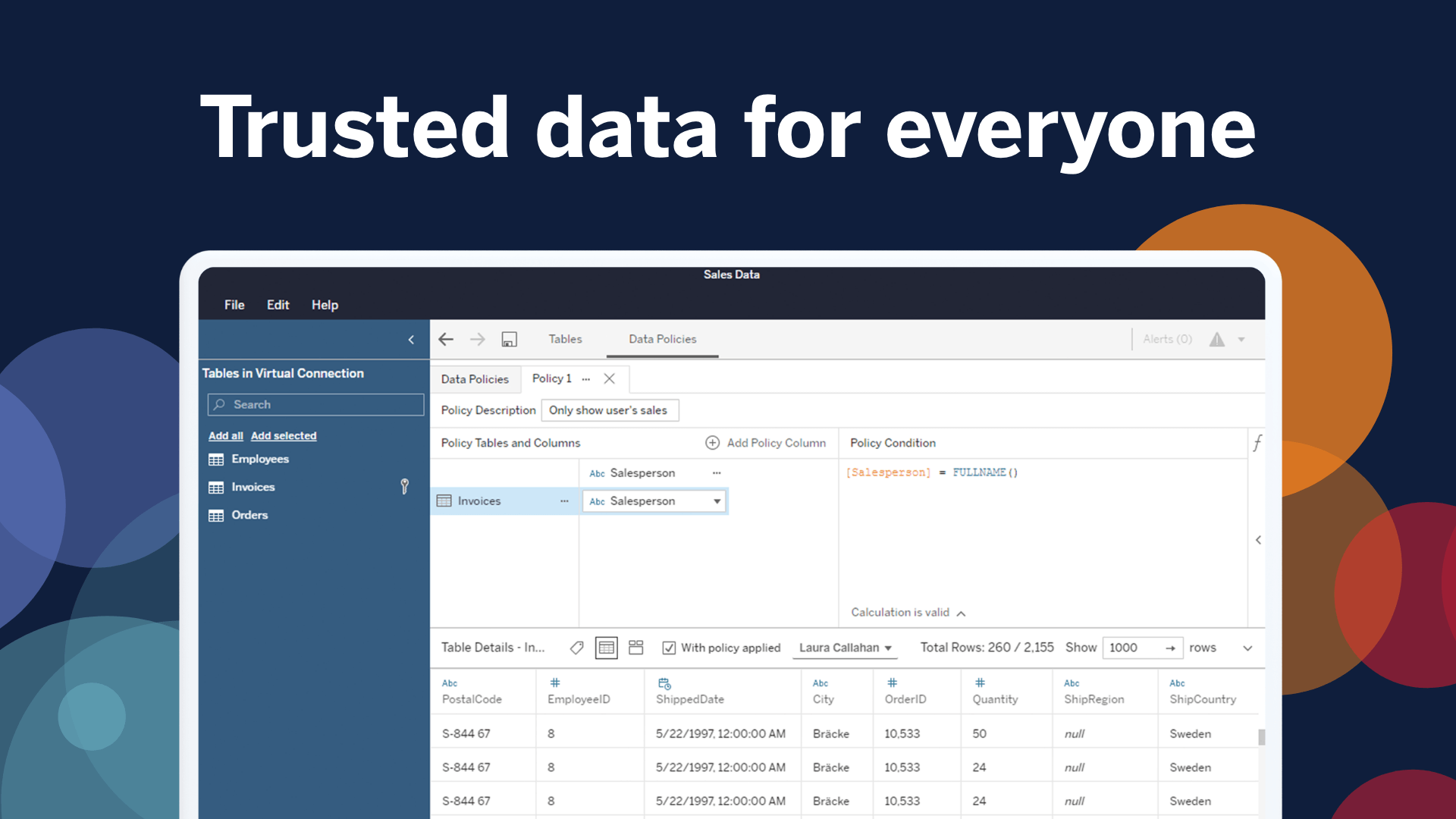
Task: Select the table grid view icon
Action: pyautogui.click(x=606, y=648)
